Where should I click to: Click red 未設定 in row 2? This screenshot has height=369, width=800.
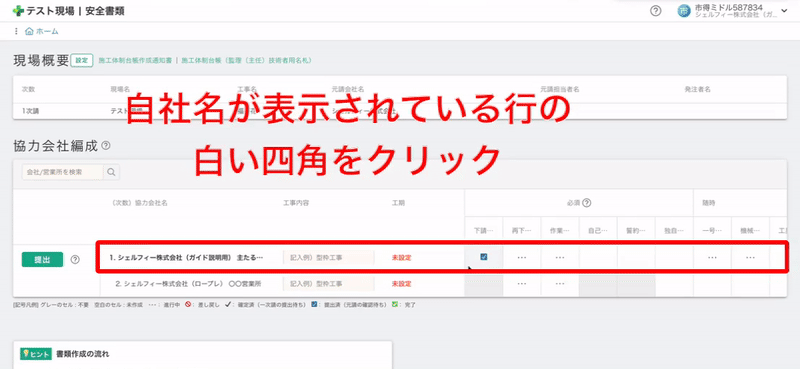pyautogui.click(x=402, y=283)
